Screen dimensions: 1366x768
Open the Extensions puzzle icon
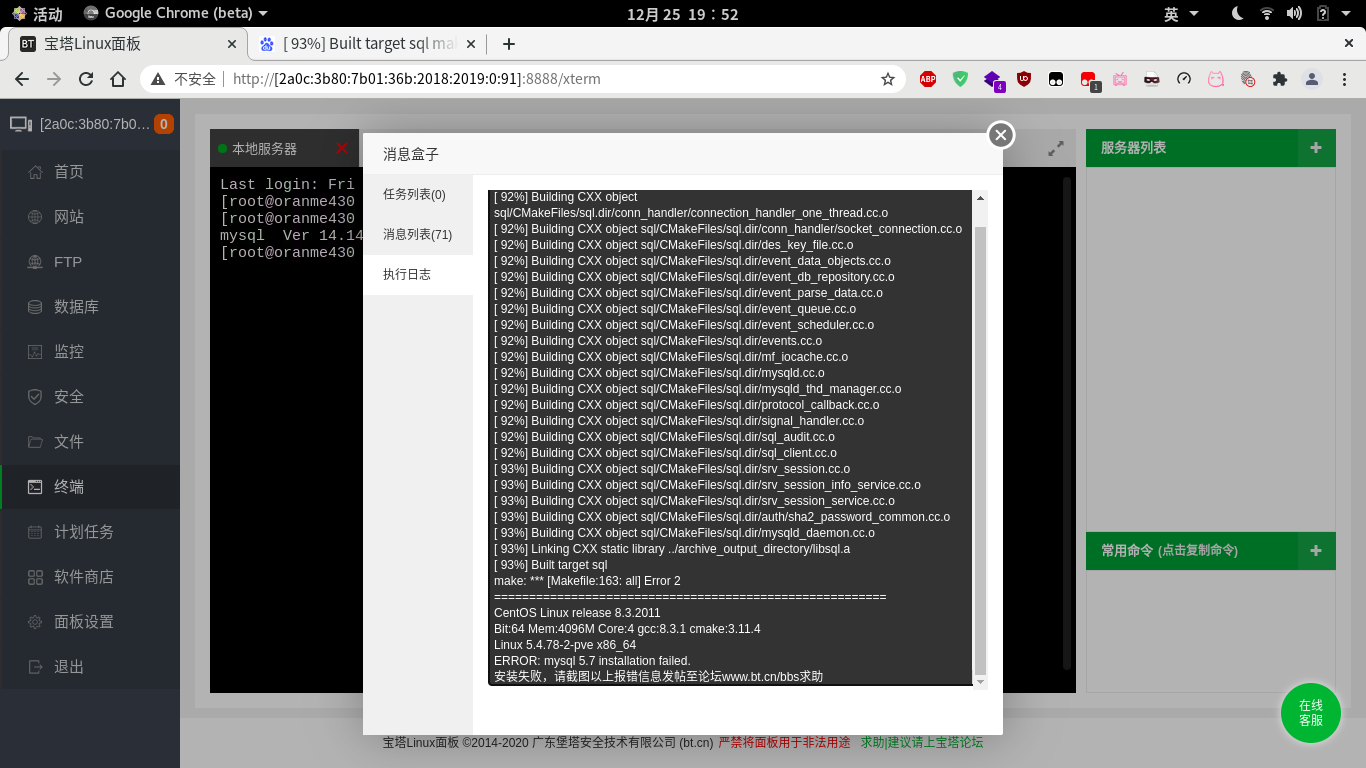coord(1280,79)
